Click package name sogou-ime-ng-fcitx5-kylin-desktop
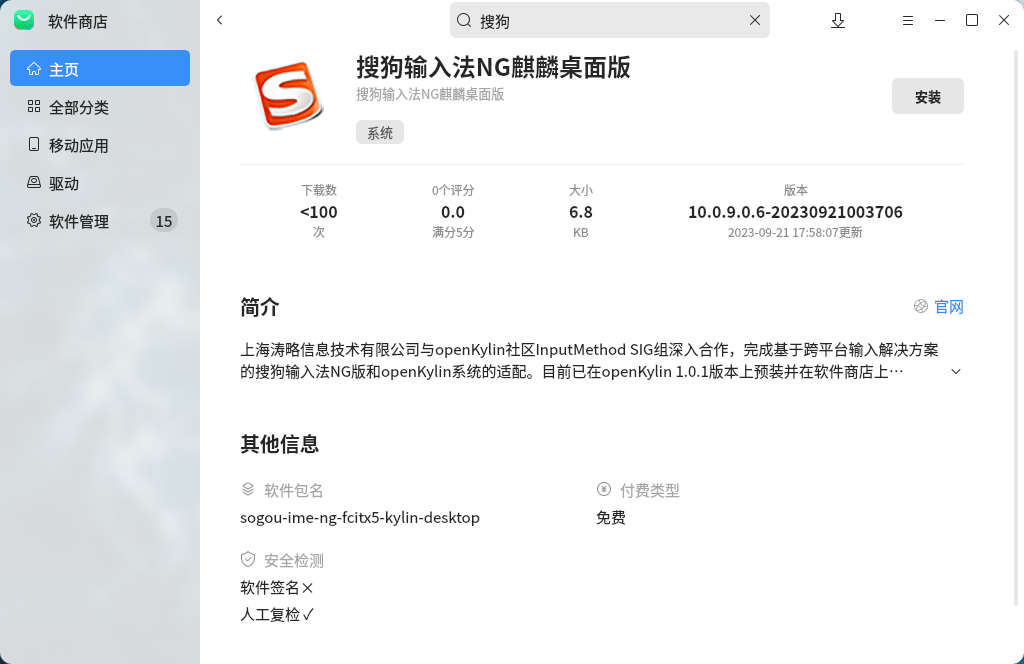The height and width of the screenshot is (664, 1024). tap(360, 518)
